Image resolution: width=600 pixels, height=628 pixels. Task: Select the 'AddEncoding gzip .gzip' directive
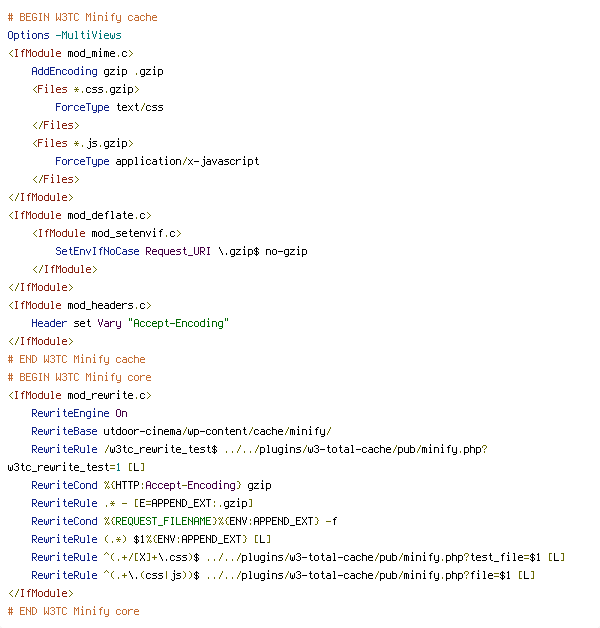click(97, 71)
